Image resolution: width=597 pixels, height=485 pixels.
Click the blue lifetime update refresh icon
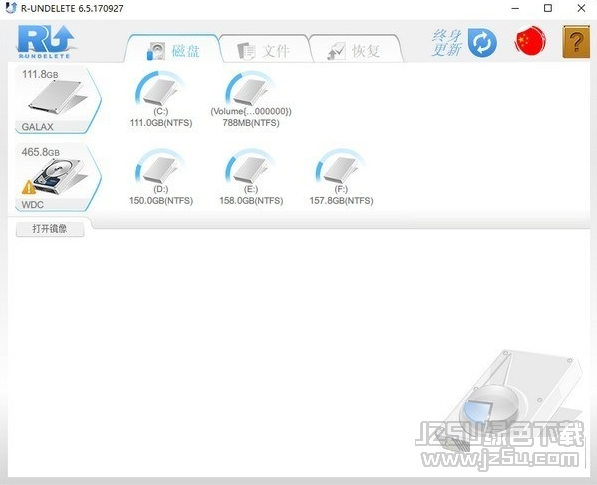(x=482, y=43)
